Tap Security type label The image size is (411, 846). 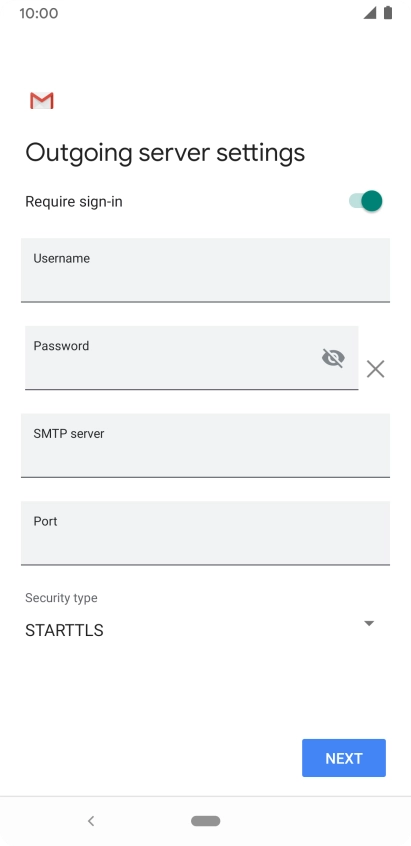[61, 598]
